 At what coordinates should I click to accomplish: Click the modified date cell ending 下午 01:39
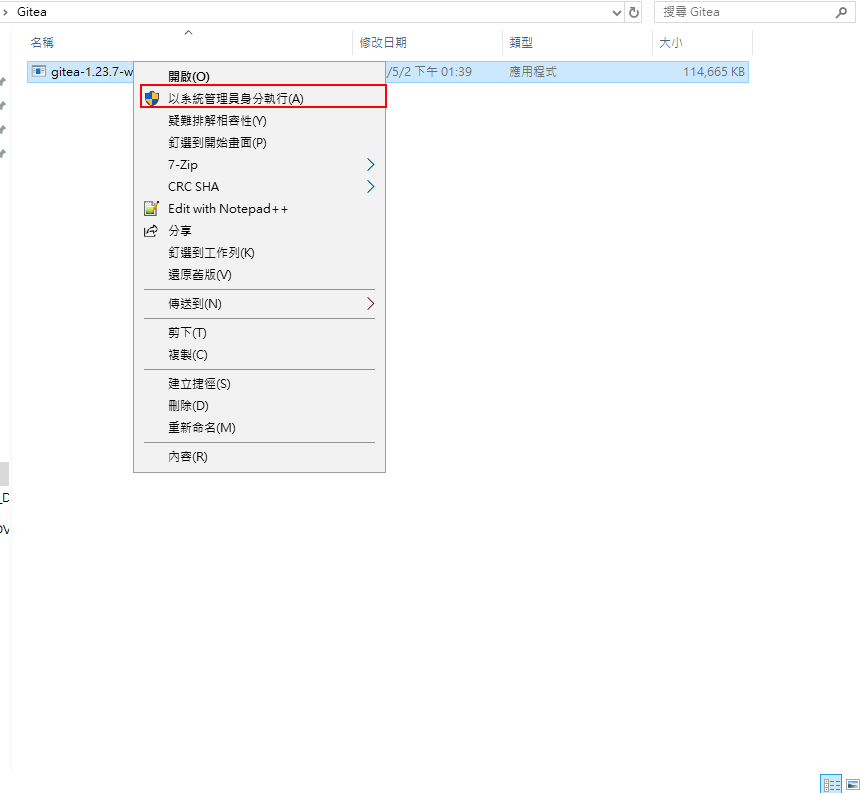pos(429,72)
